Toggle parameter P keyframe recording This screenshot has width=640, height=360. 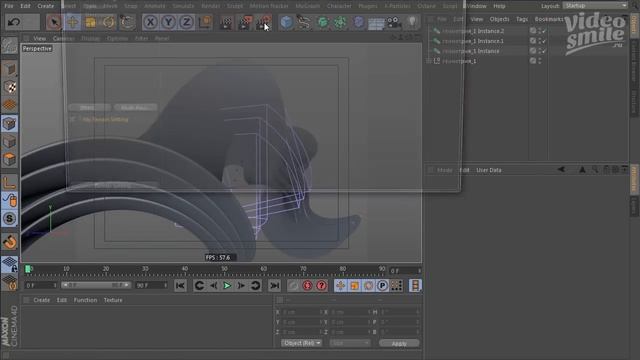pyautogui.click(x=382, y=286)
